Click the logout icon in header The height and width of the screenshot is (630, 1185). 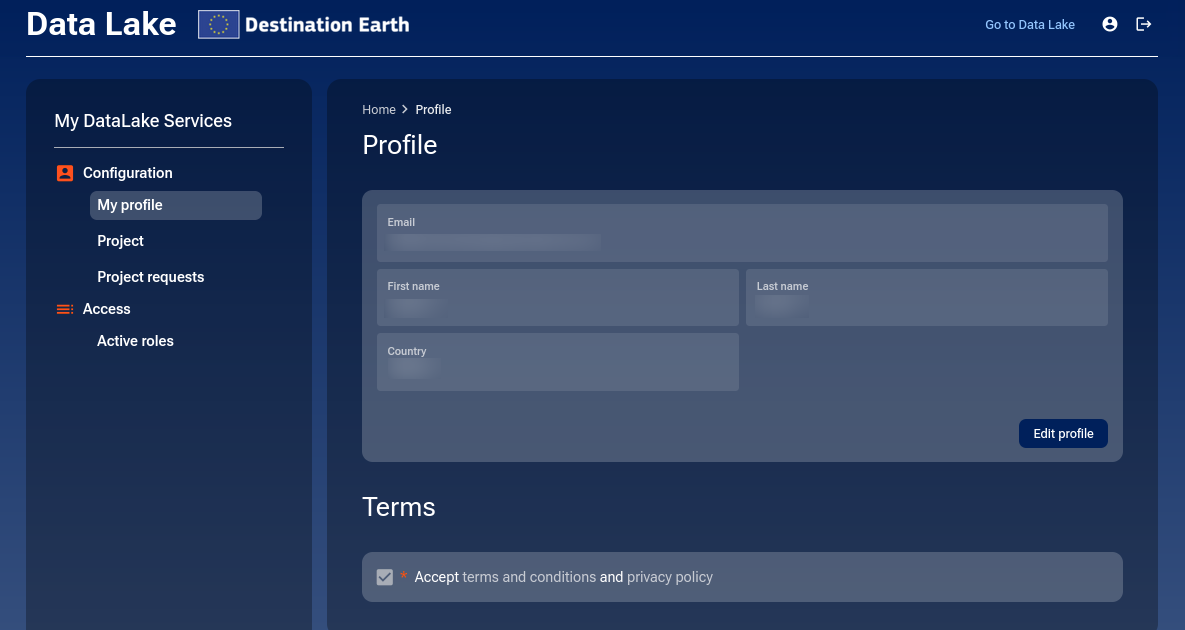(x=1144, y=24)
